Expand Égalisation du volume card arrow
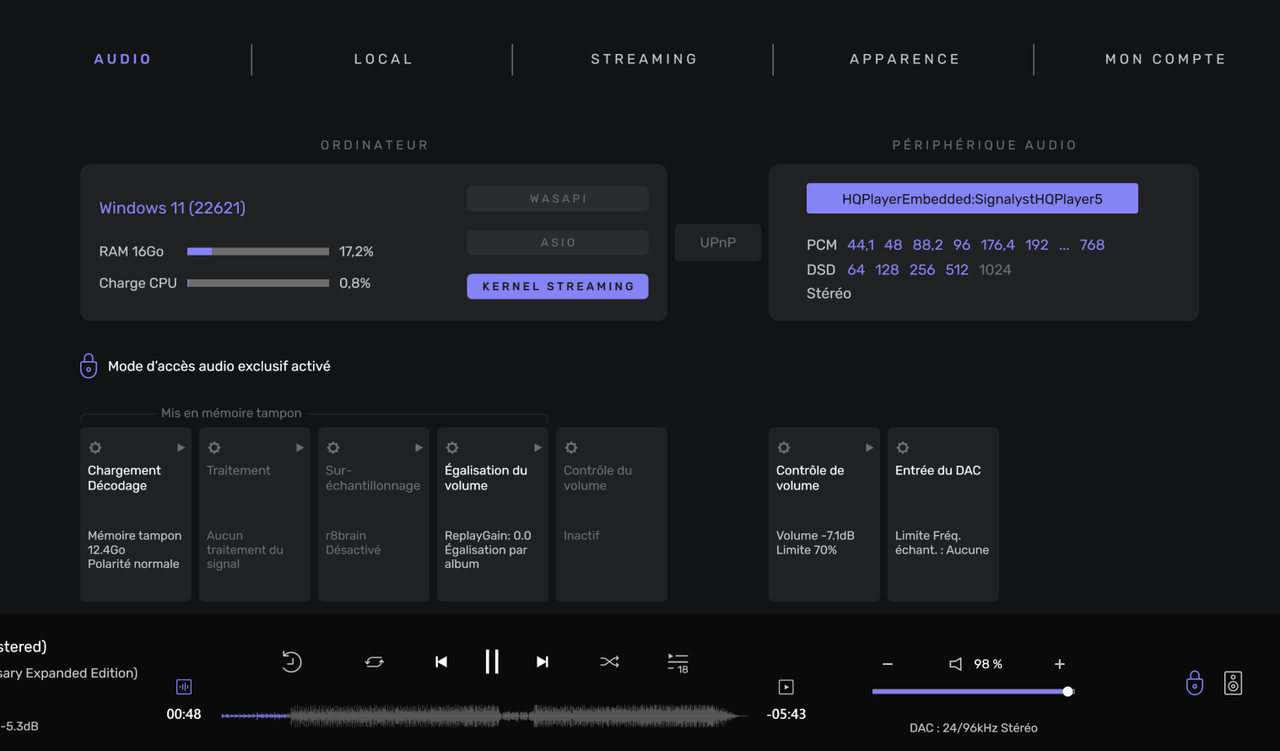 538,448
